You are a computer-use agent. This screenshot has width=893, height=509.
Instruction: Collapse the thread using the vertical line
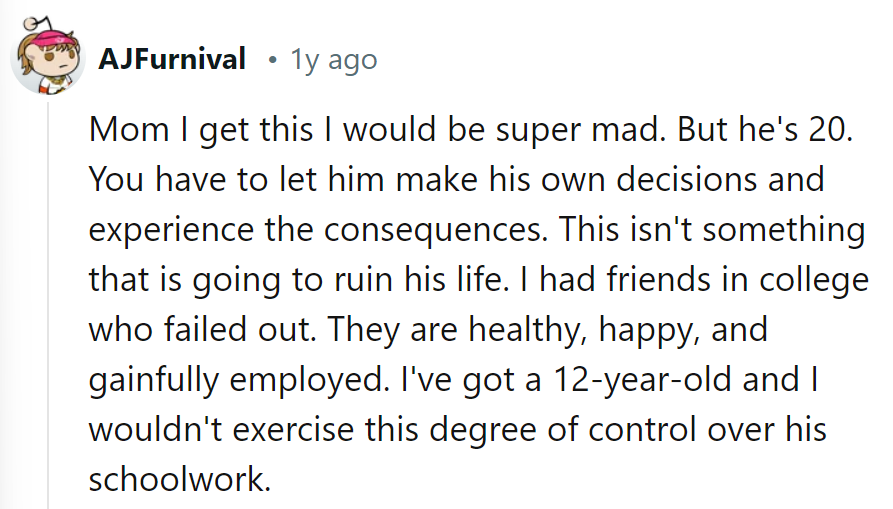tap(45, 300)
